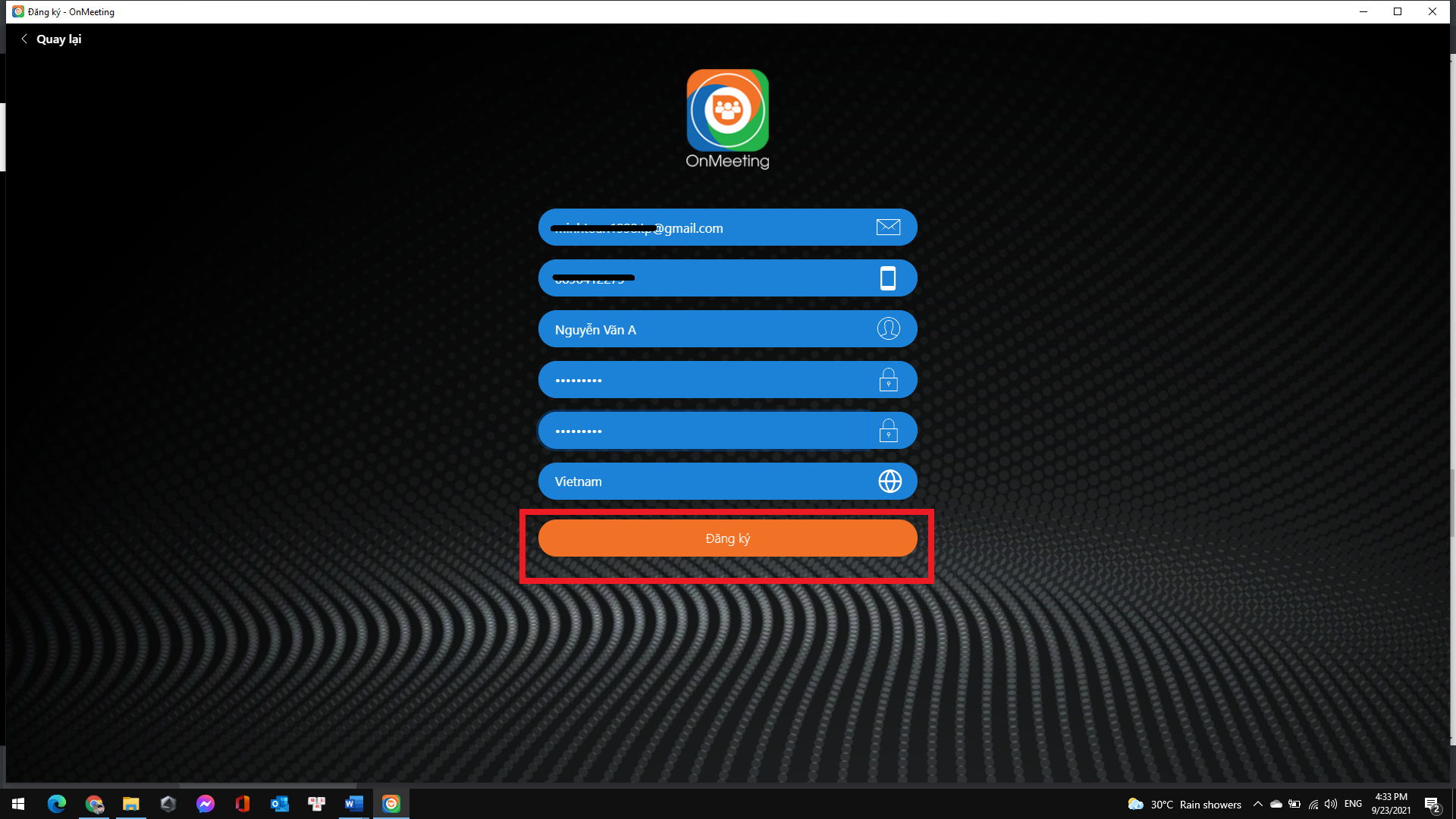The height and width of the screenshot is (819, 1456).
Task: Focus the email address input field
Action: tap(727, 227)
